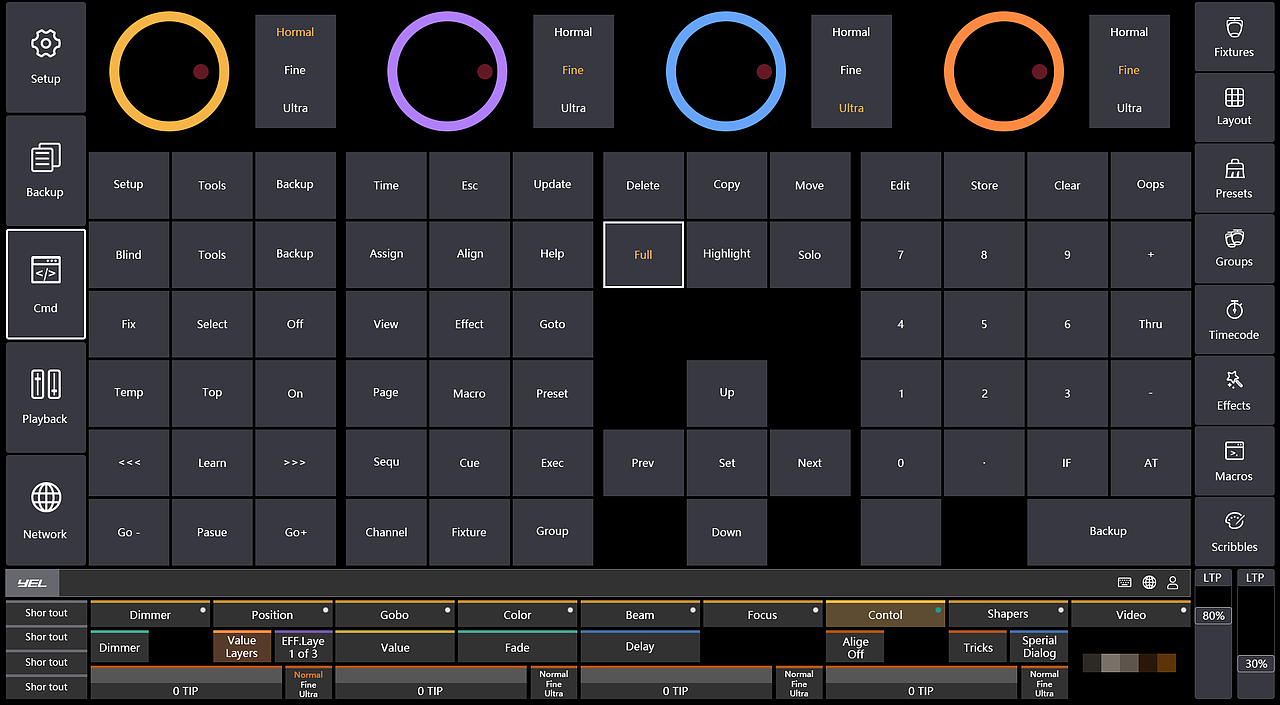Switch to the Color feature tab
Screen dimensions: 1280x705
[x=517, y=614]
